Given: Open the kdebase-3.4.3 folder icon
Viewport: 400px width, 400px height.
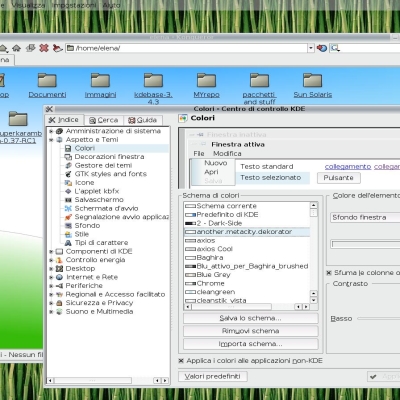Looking at the screenshot, I should pos(153,81).
